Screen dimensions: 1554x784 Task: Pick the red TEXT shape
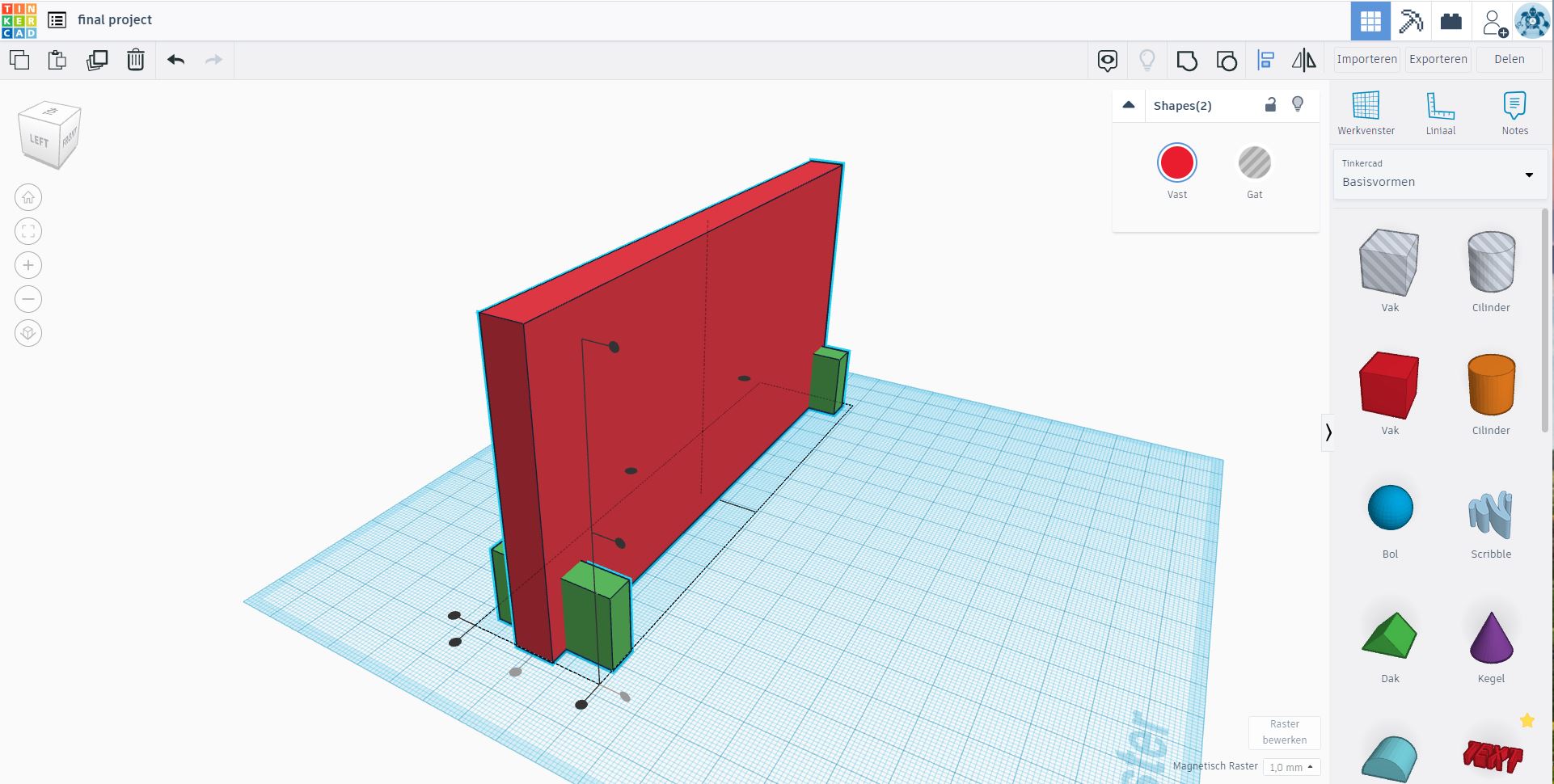(1493, 756)
